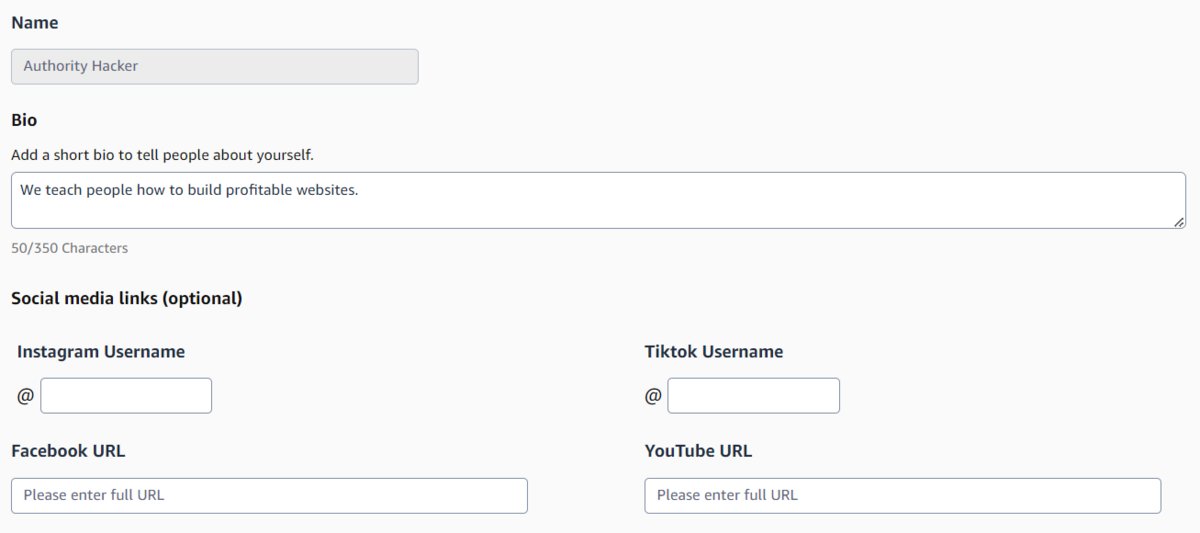Click the @ symbol beside Tiktok input
The width and height of the screenshot is (1200, 533).
tap(653, 396)
